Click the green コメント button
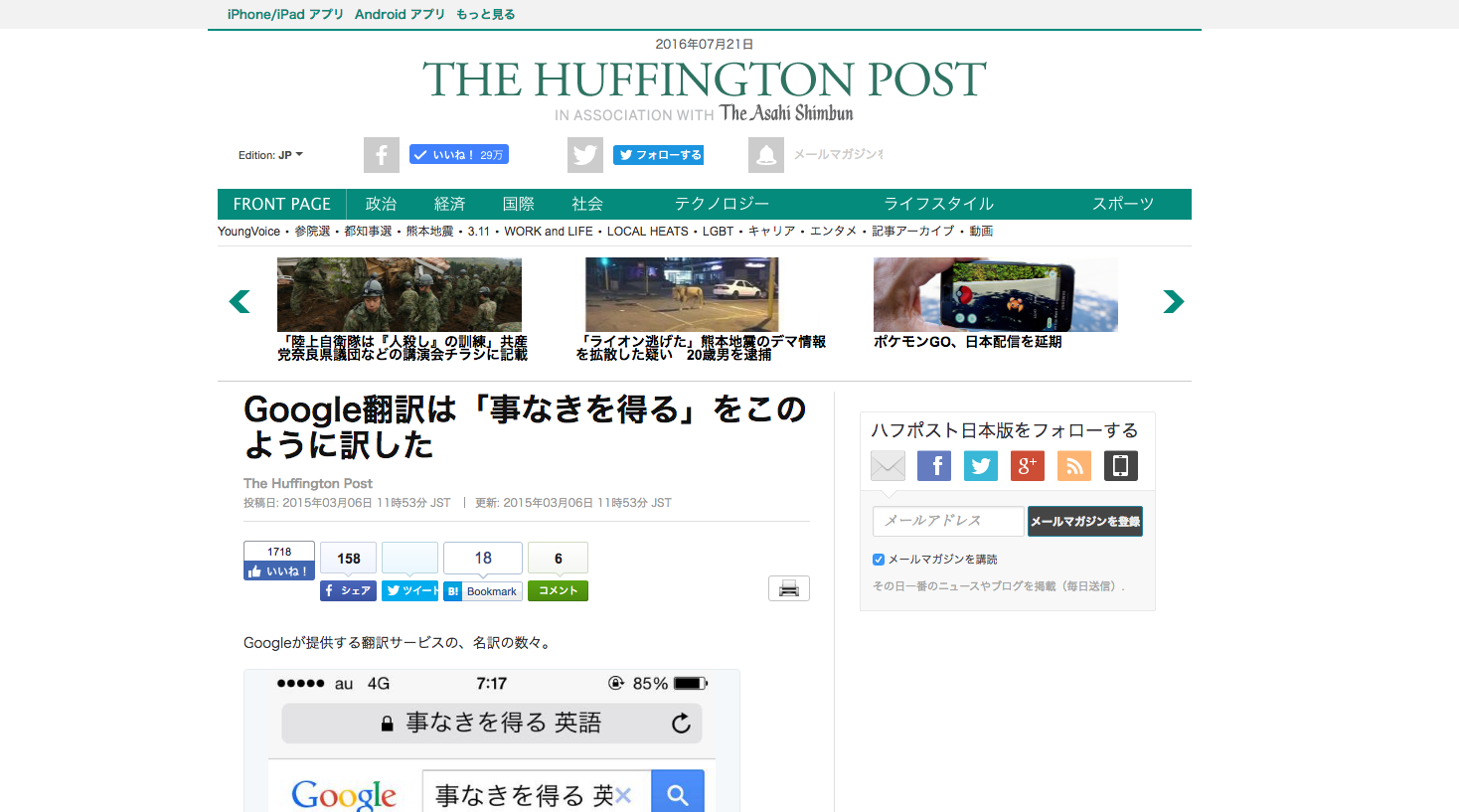The height and width of the screenshot is (812, 1459). click(x=558, y=590)
